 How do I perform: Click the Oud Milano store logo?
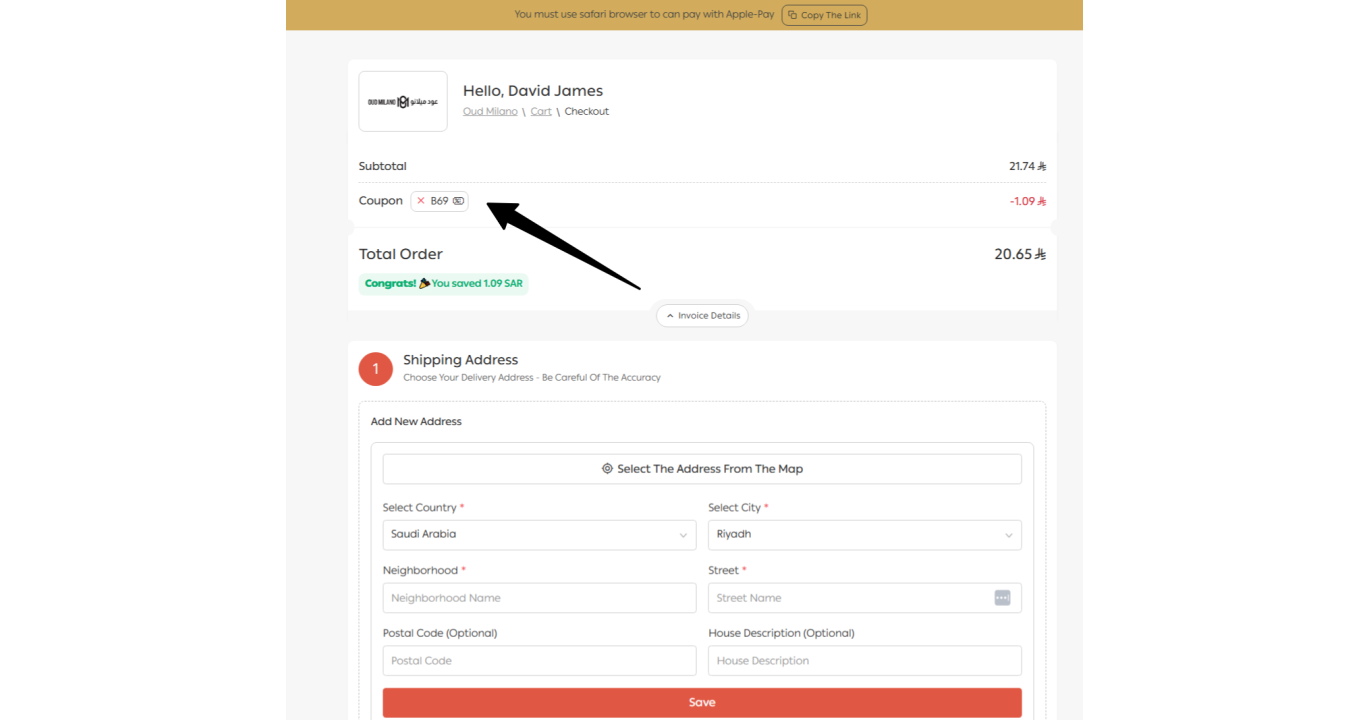click(403, 101)
